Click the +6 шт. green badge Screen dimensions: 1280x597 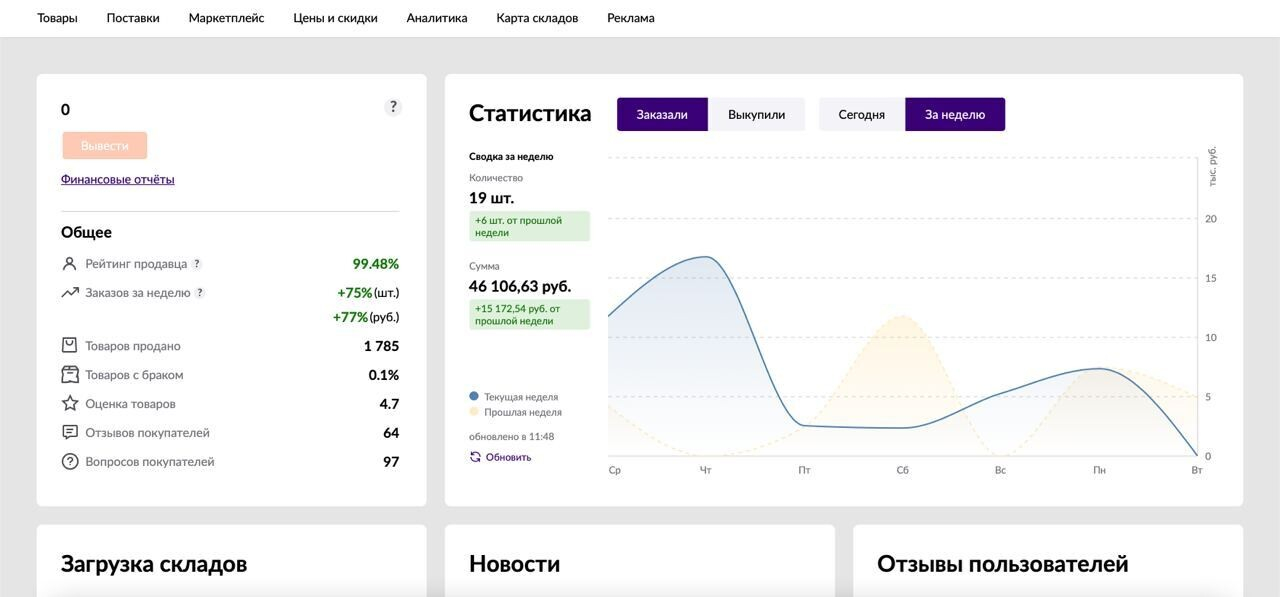tap(530, 226)
